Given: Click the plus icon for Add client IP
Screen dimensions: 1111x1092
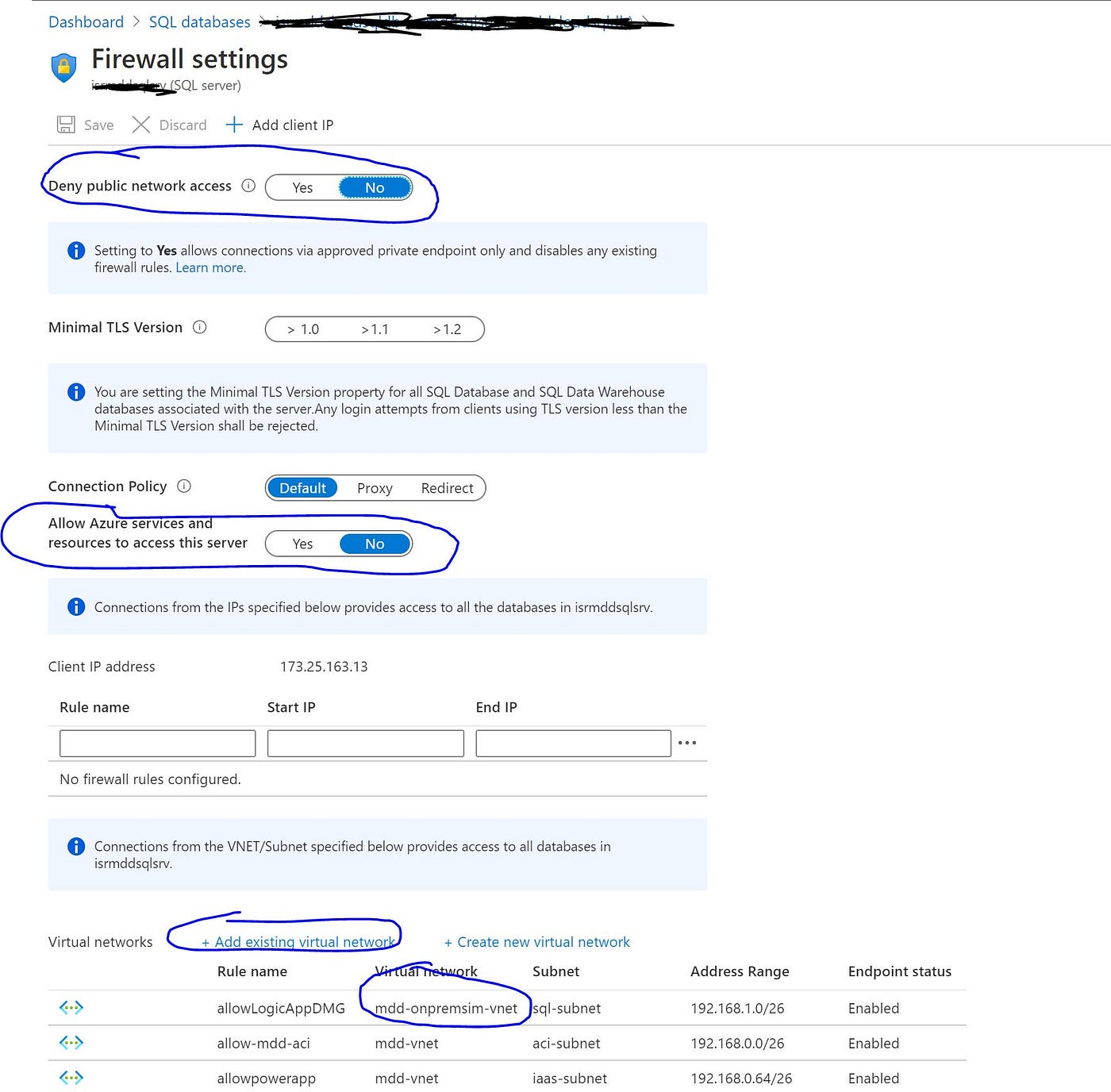Looking at the screenshot, I should pos(234,125).
